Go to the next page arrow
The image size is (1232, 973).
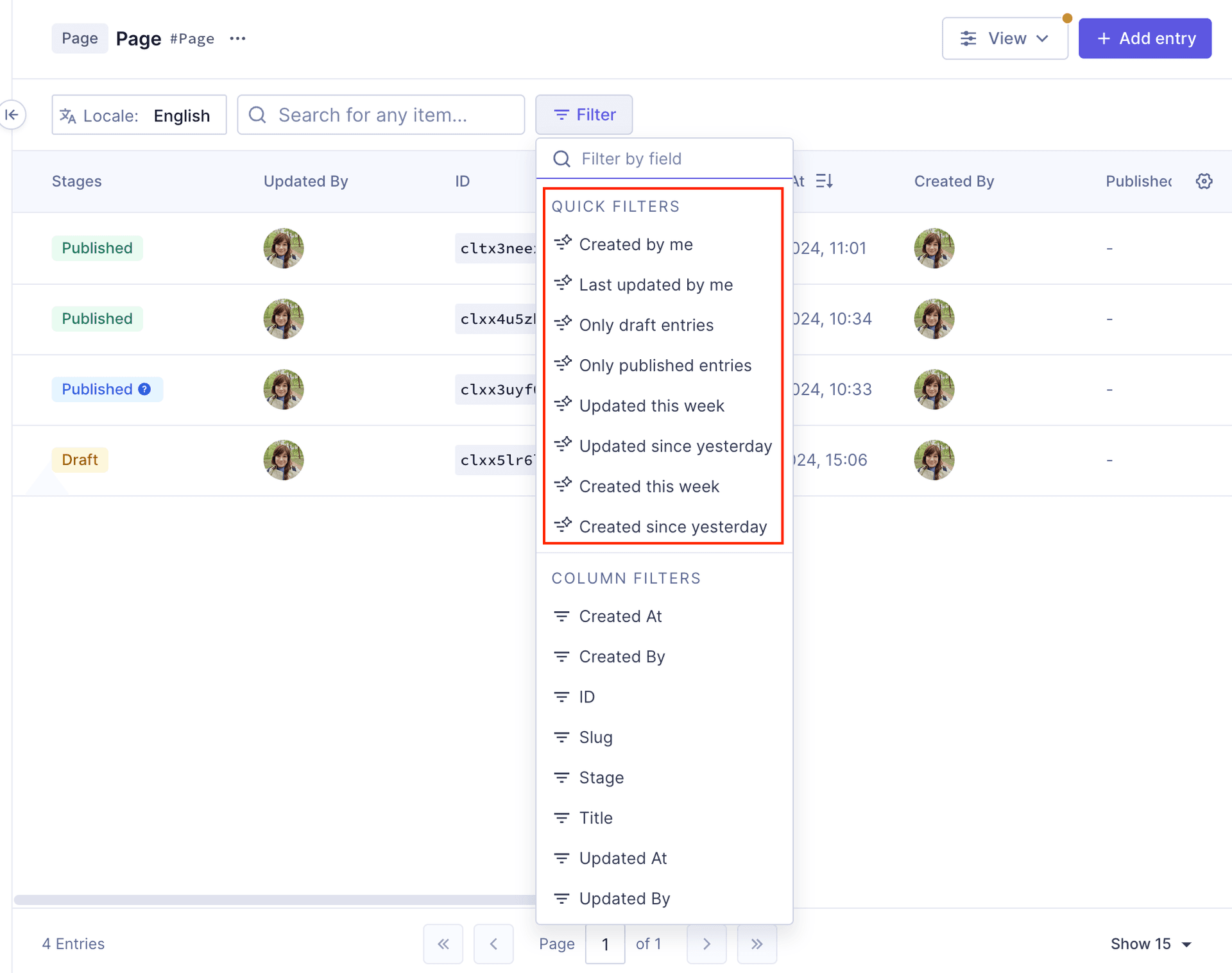pyautogui.click(x=706, y=943)
